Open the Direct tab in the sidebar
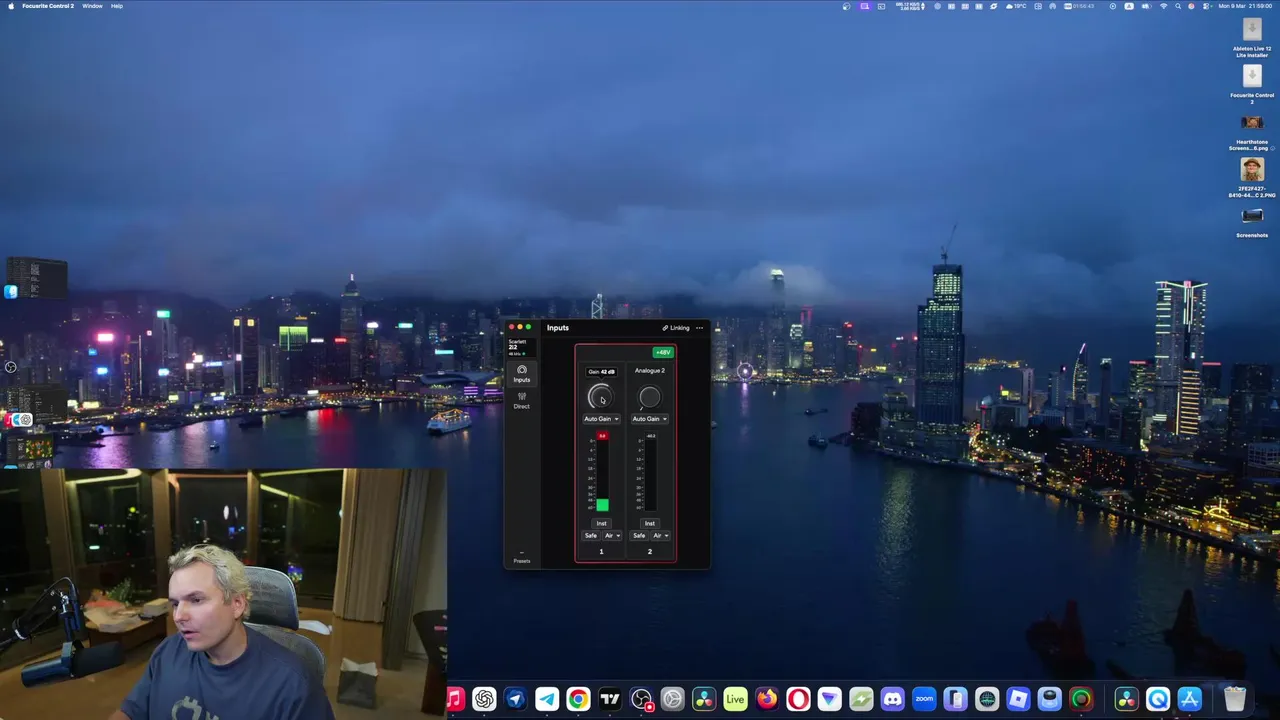Image resolution: width=1280 pixels, height=720 pixels. point(521,400)
